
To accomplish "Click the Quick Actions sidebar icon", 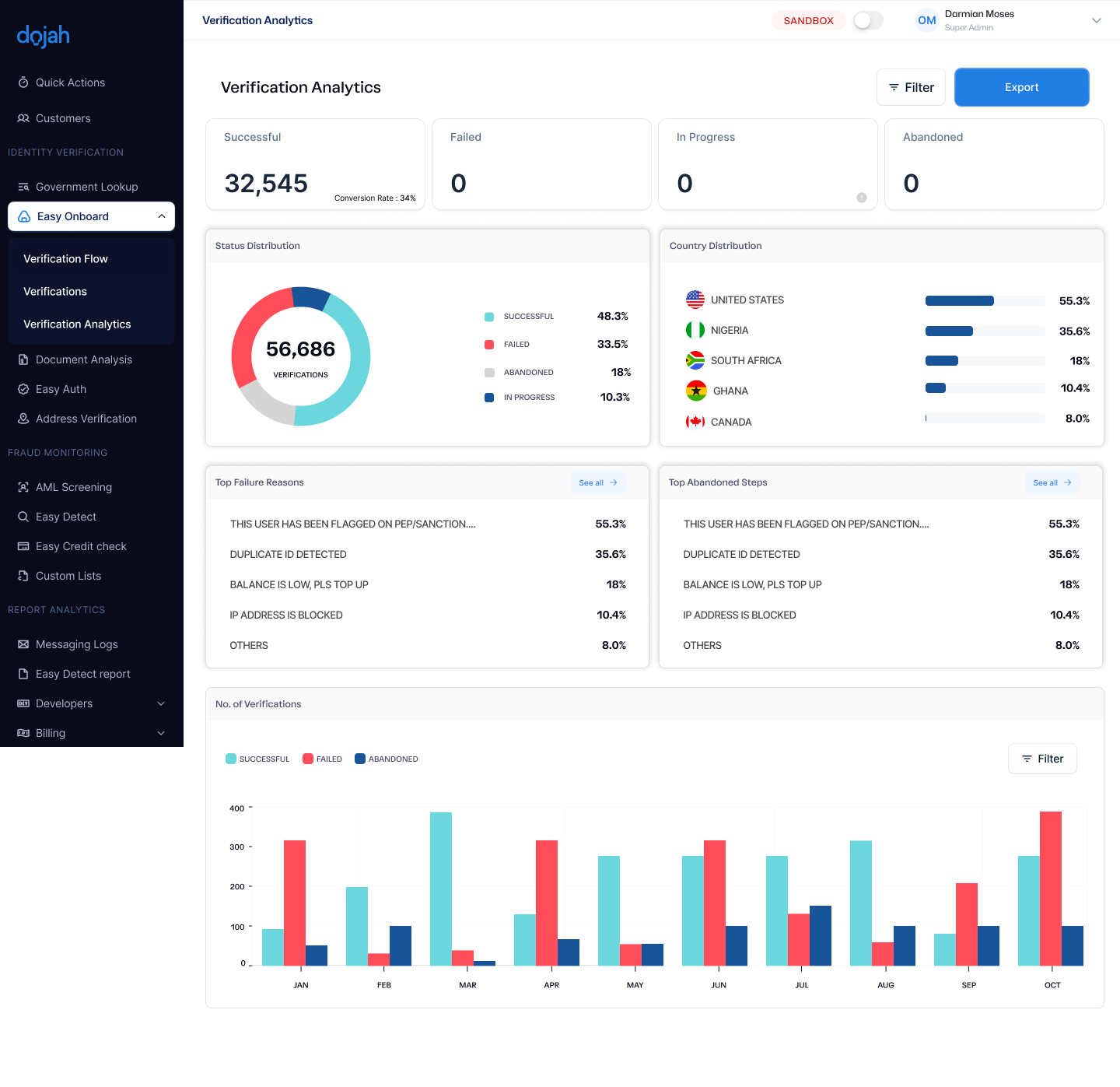I will pos(23,82).
